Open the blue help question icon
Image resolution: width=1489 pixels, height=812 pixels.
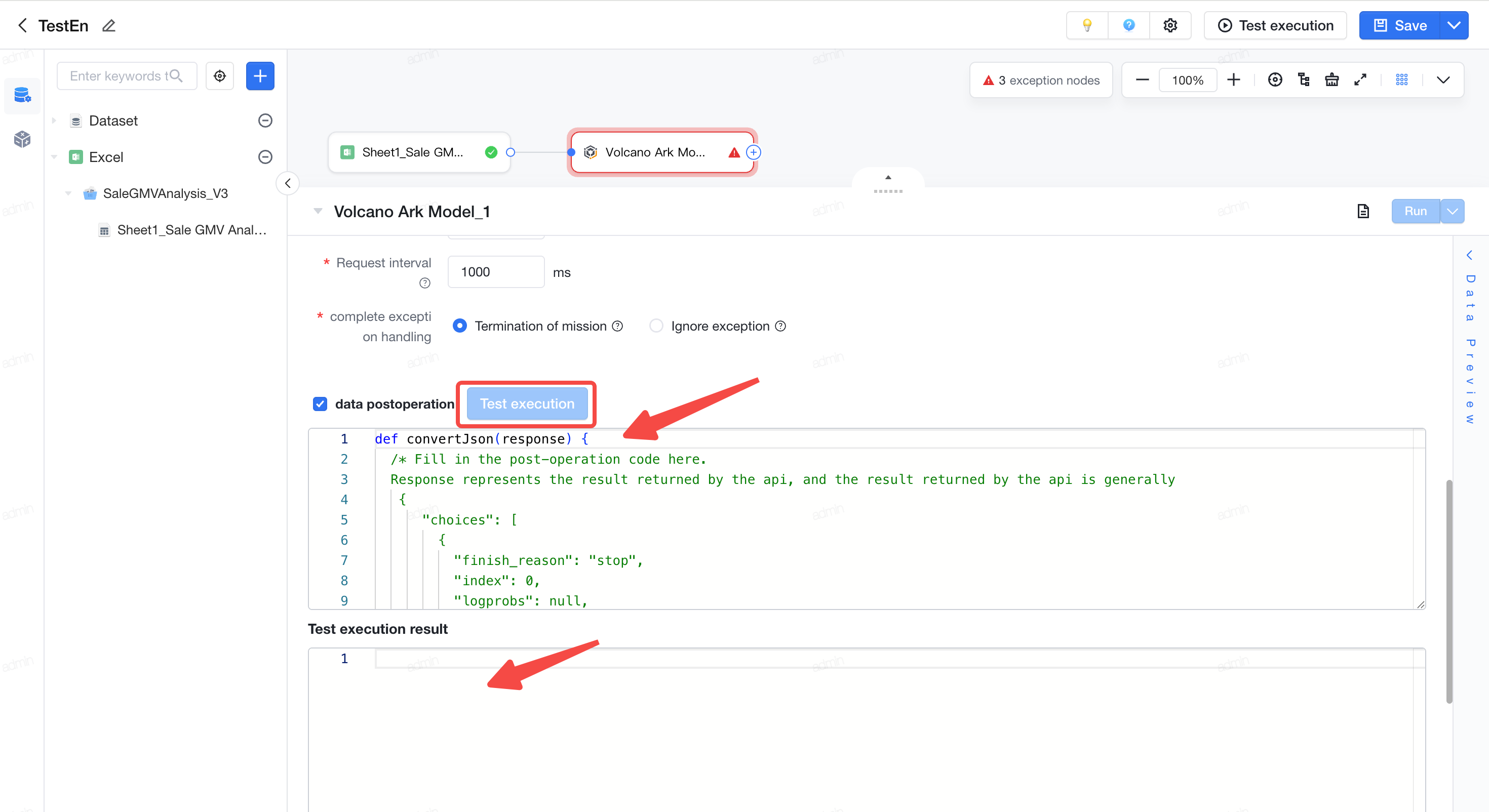tap(1128, 25)
